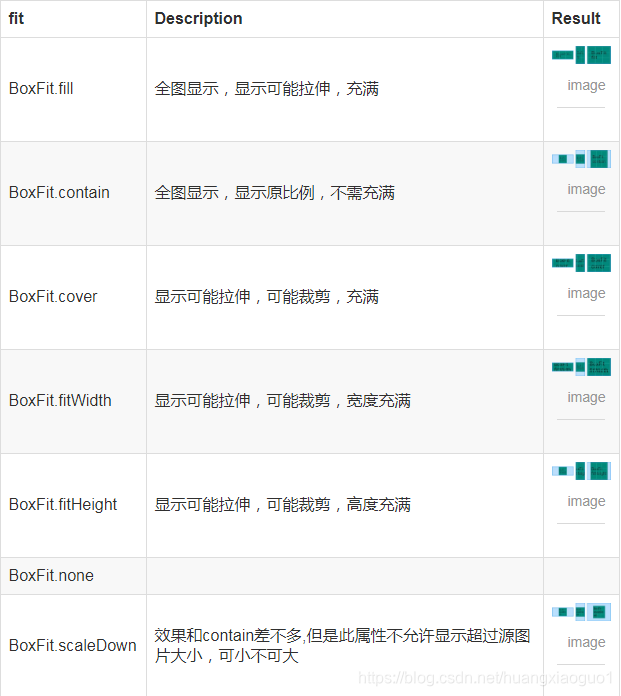Open the BoxFit.cover result thumbnail
This screenshot has height=696, width=621.
581,263
